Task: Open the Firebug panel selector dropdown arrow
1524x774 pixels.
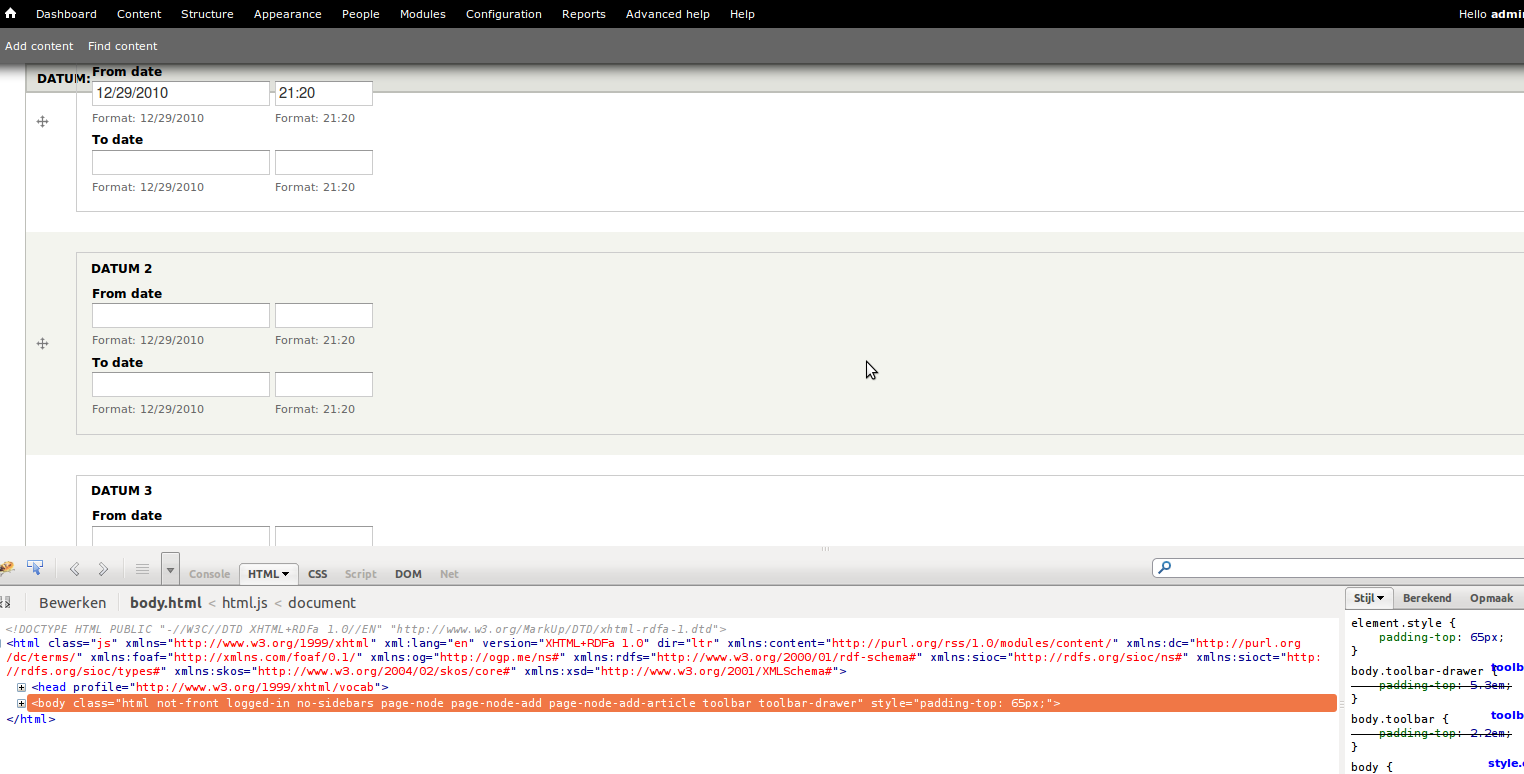Action: (x=170, y=570)
